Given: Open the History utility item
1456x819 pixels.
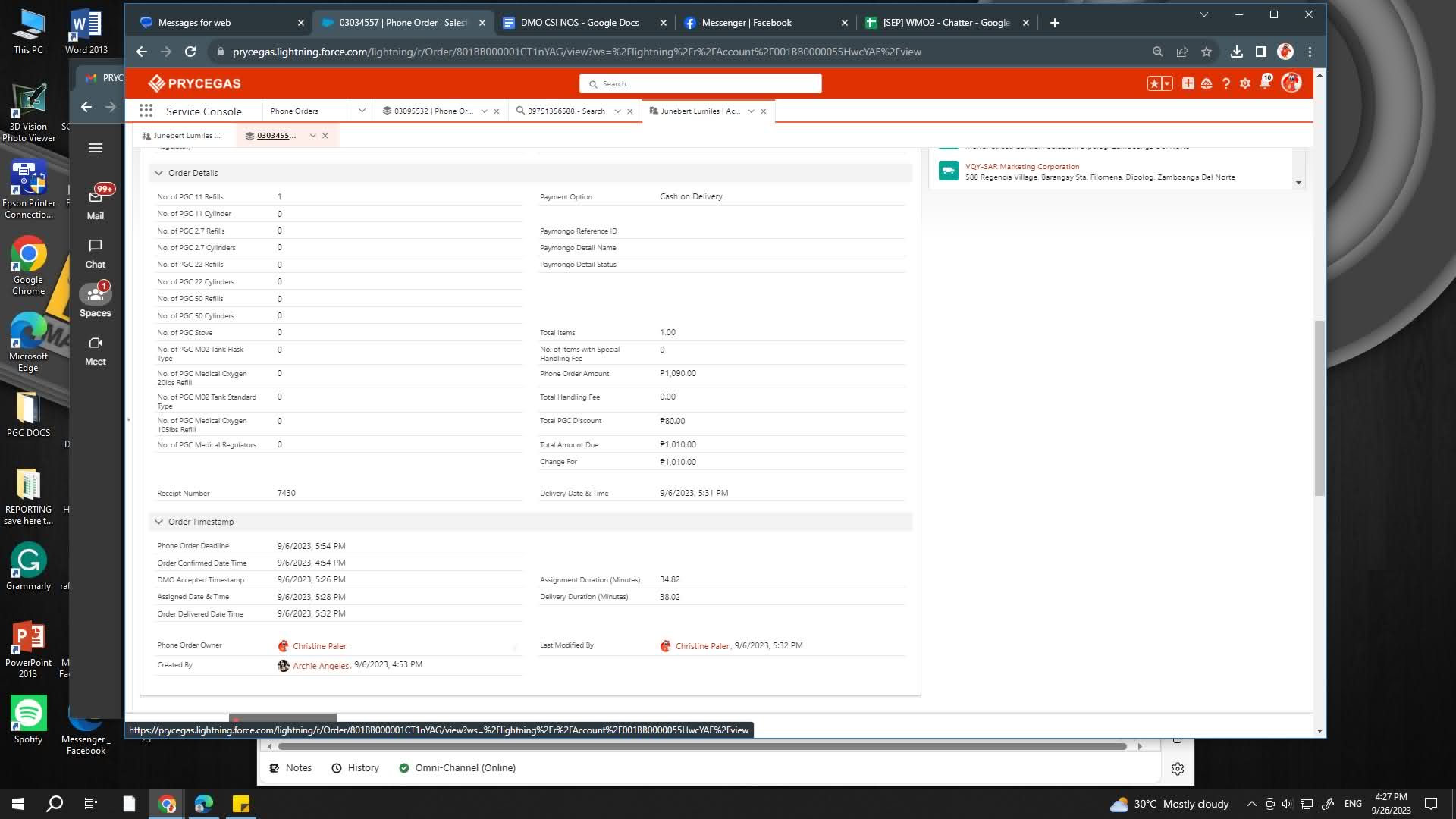Looking at the screenshot, I should coord(355,768).
